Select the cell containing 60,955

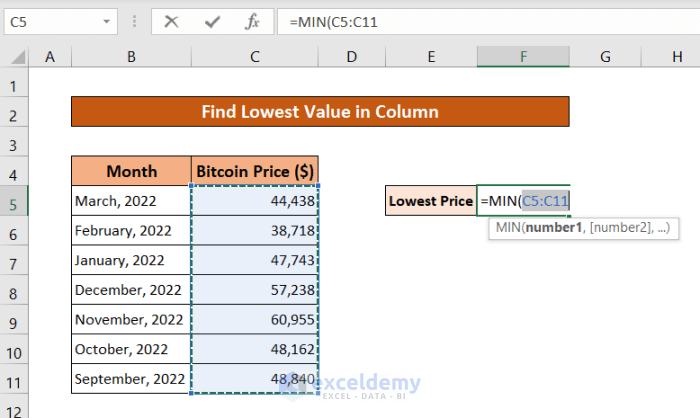click(x=254, y=321)
